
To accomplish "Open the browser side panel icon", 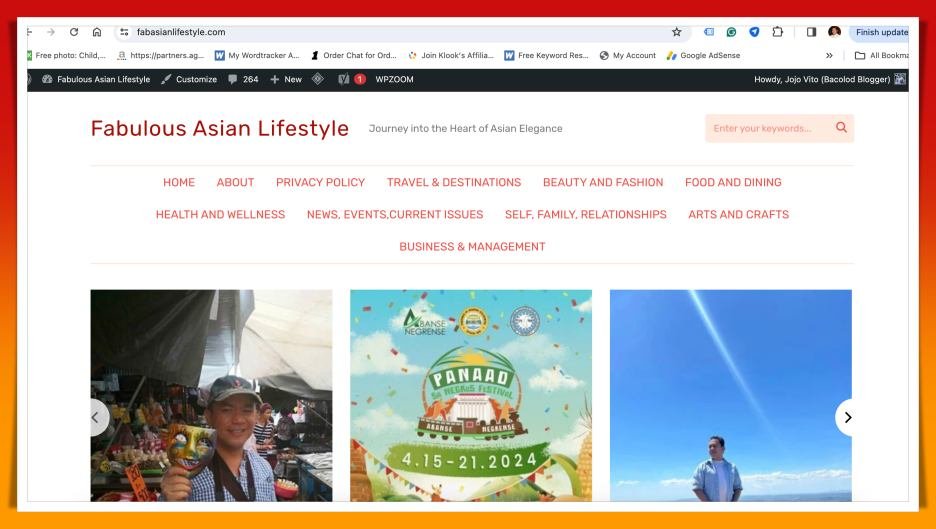I will pyautogui.click(x=812, y=32).
